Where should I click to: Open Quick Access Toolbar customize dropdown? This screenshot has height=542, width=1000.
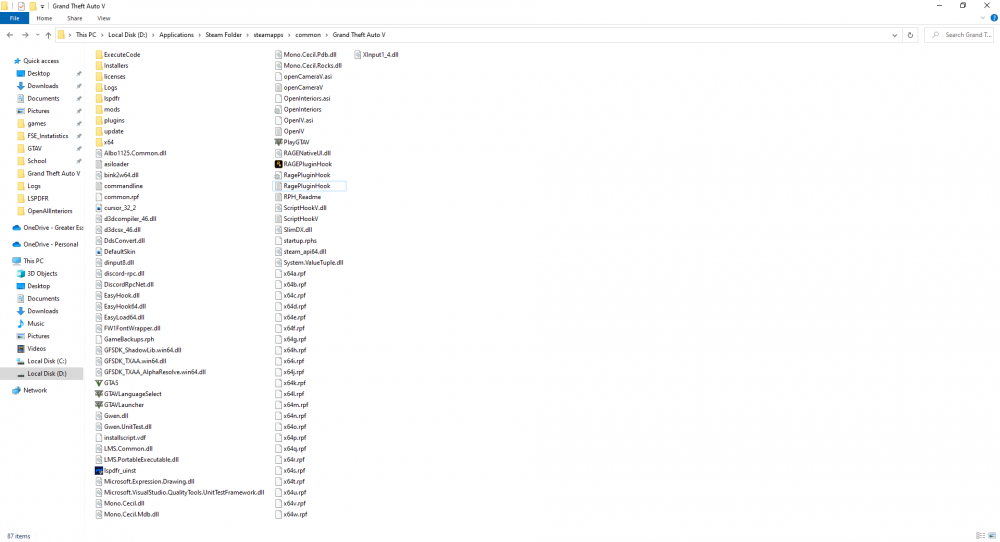tap(43, 6)
